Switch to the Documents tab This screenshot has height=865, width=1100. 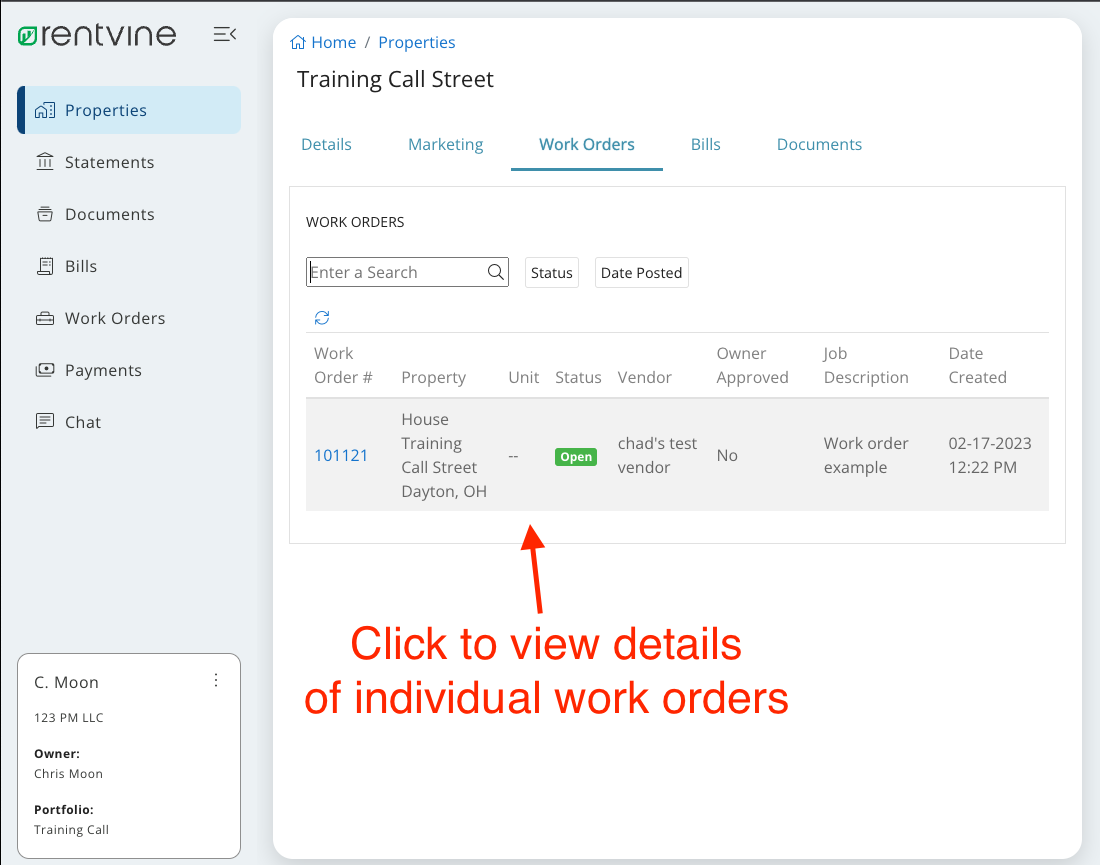point(819,144)
